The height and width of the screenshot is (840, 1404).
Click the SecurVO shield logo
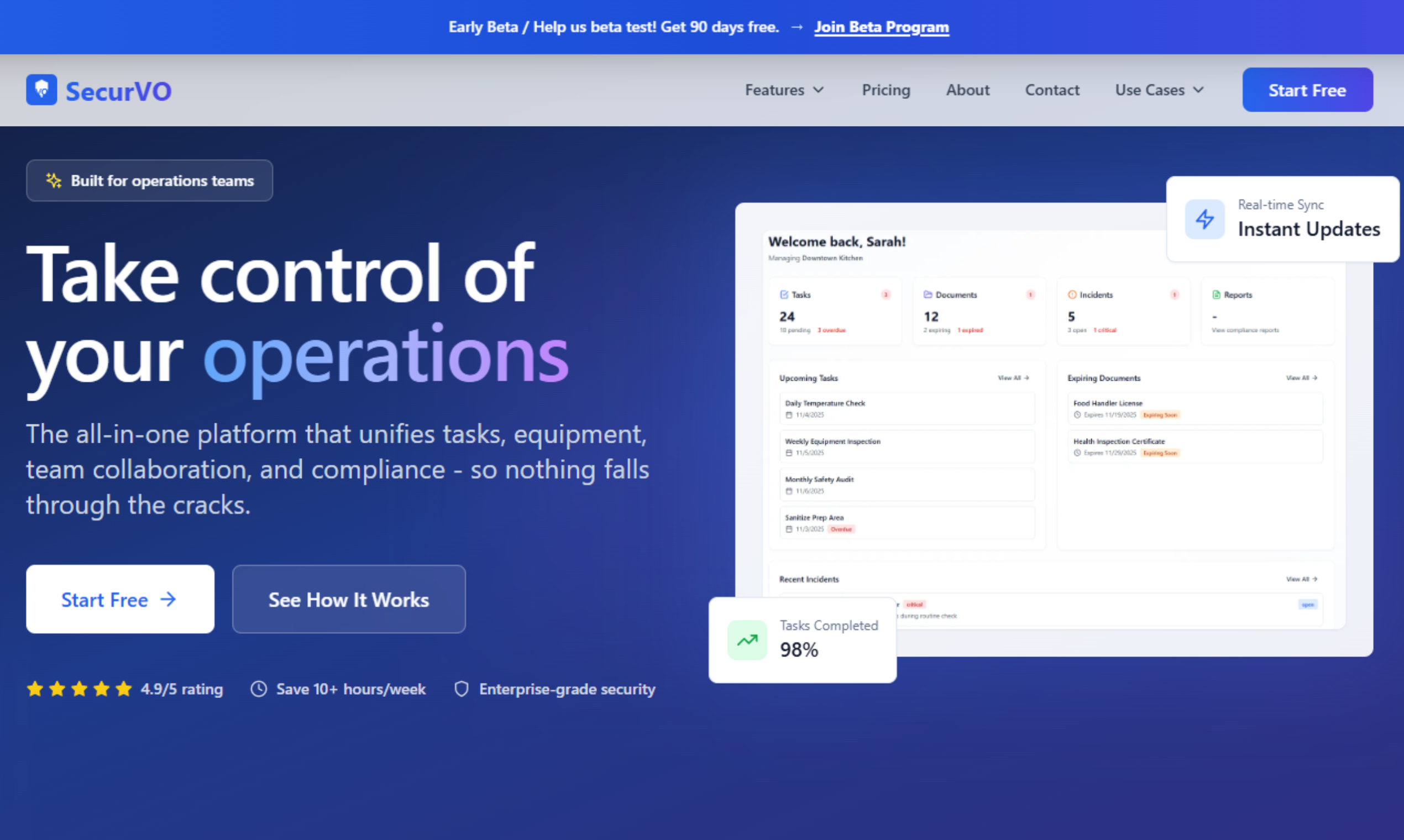tap(41, 90)
